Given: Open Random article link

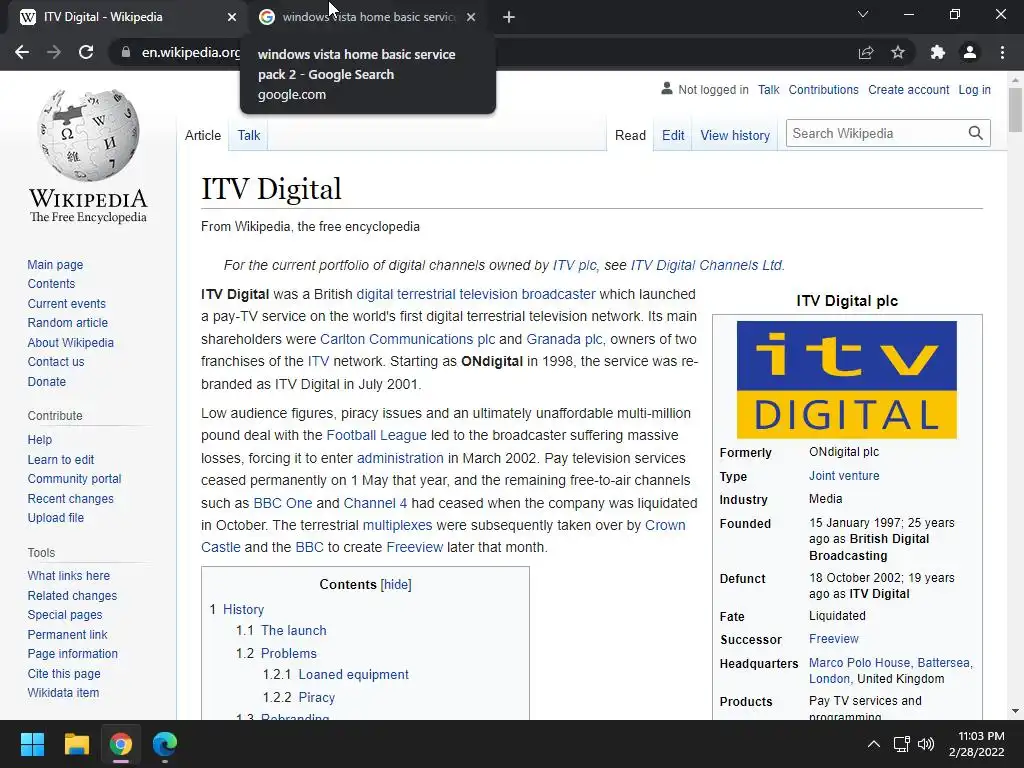Looking at the screenshot, I should (68, 323).
